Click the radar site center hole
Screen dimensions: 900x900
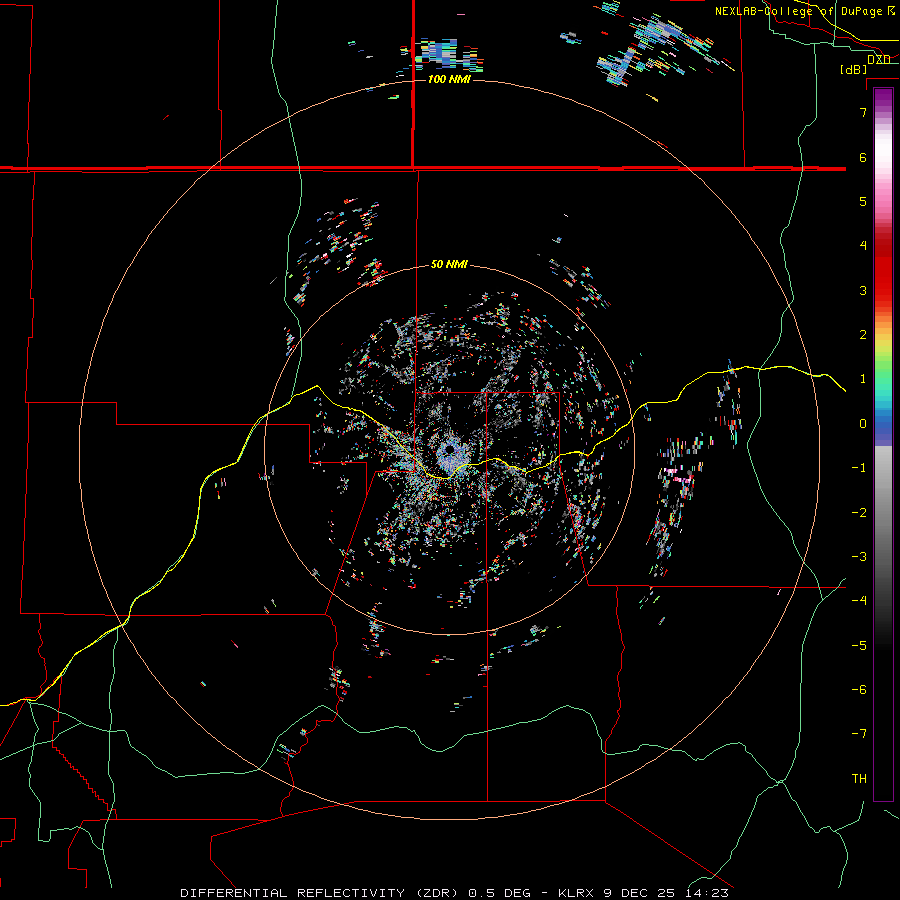[x=449, y=449]
